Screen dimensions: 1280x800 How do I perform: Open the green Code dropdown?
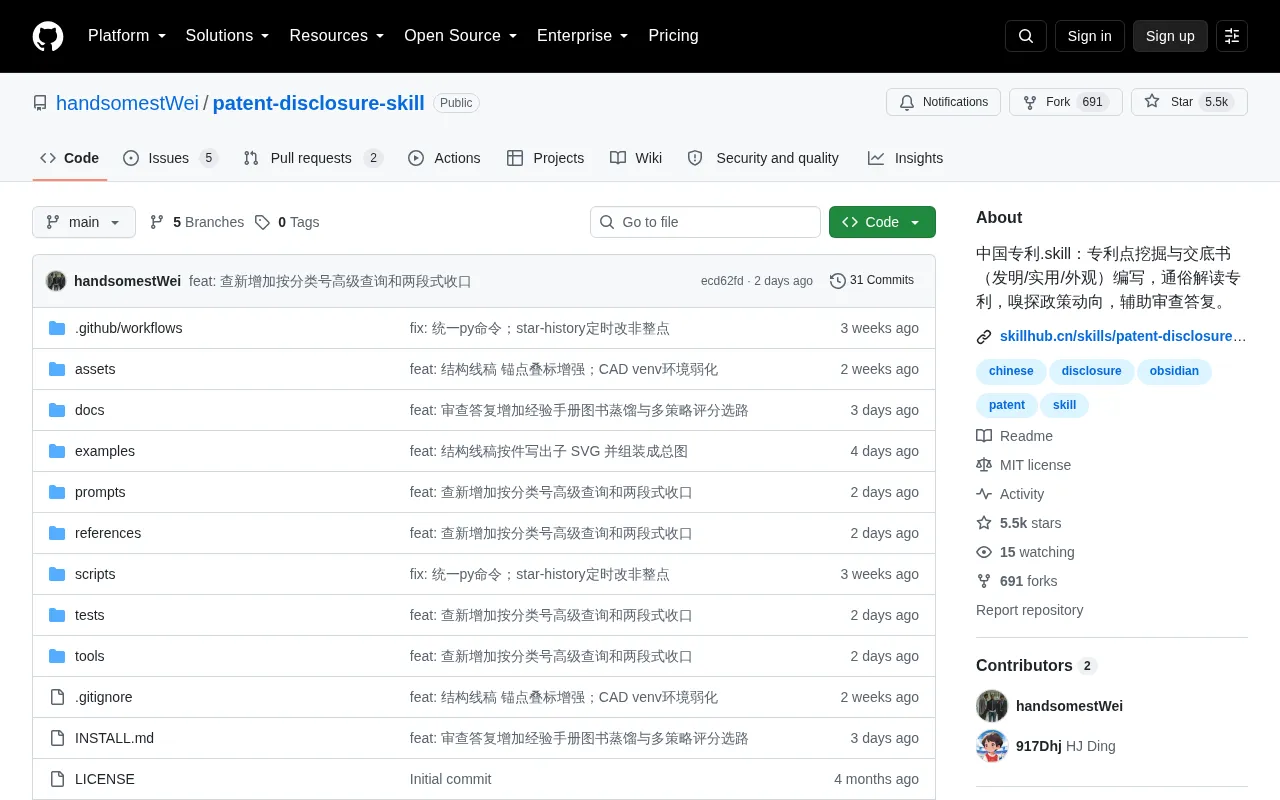pos(882,222)
